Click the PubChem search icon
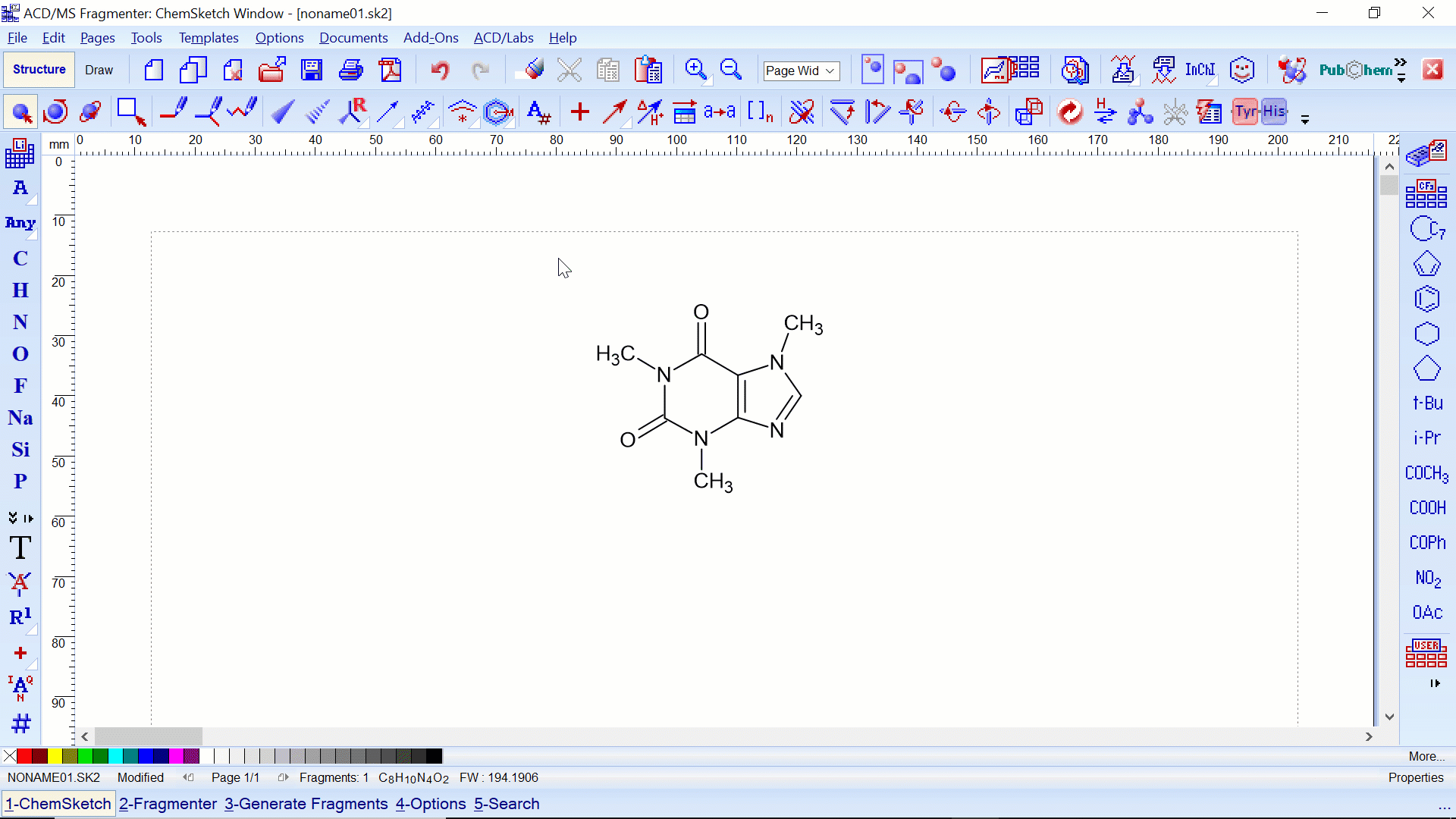Image resolution: width=1456 pixels, height=819 pixels. pos(1356,71)
